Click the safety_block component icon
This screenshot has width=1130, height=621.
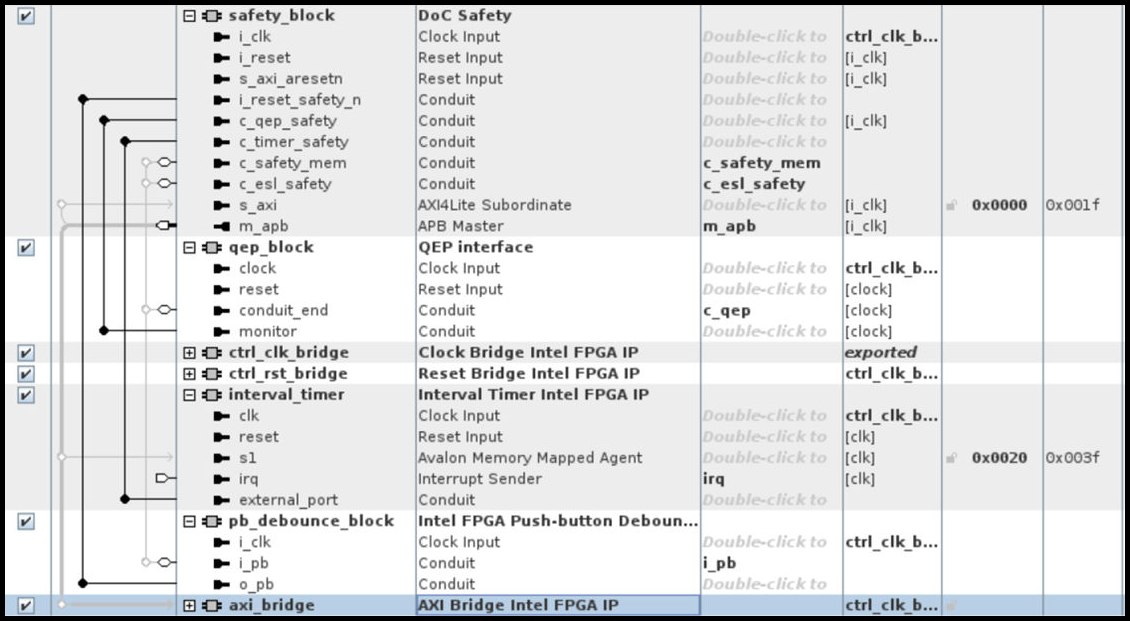pos(211,16)
